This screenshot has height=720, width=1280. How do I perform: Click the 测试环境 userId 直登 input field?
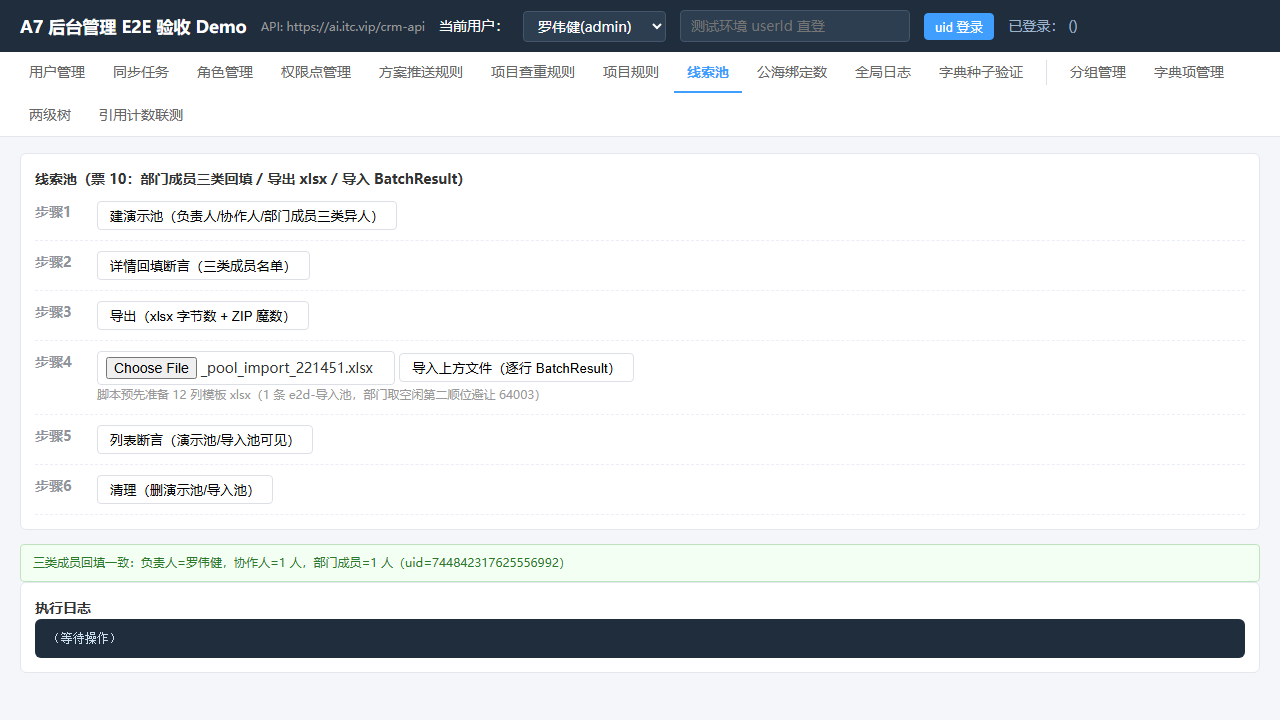795,27
